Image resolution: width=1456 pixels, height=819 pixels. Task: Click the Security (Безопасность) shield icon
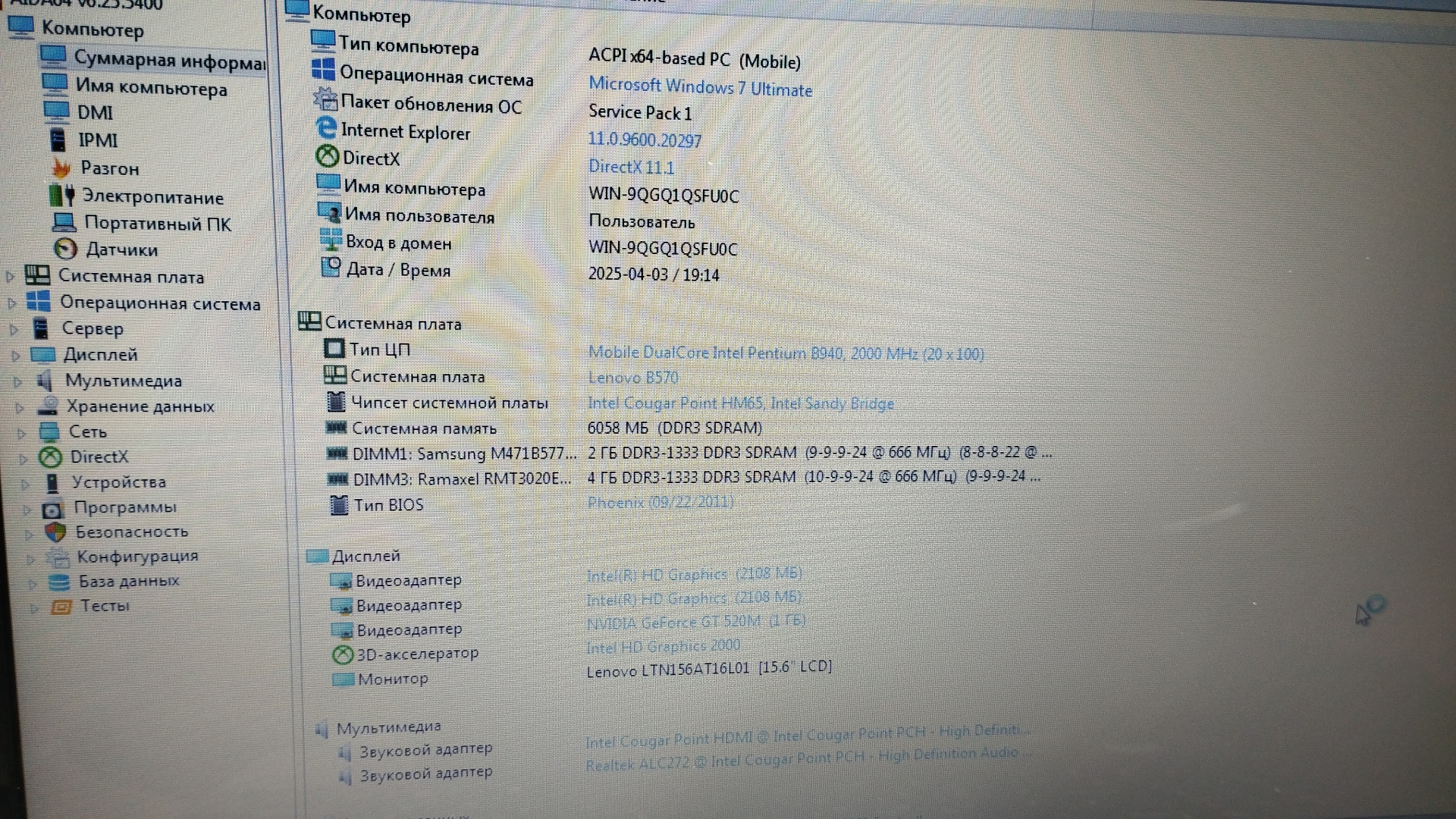click(55, 532)
